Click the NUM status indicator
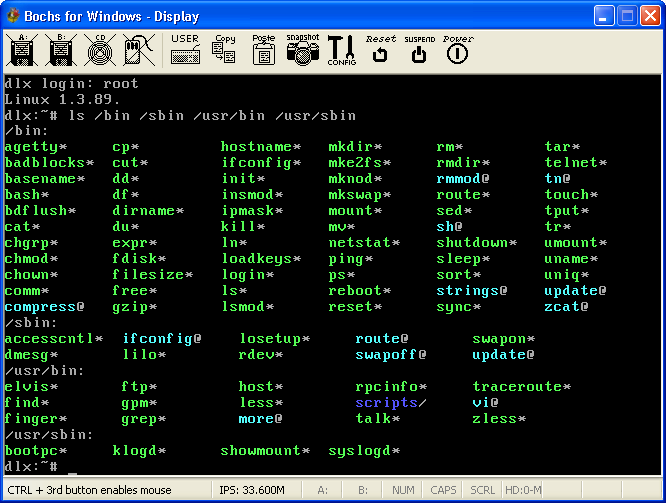 [x=403, y=490]
